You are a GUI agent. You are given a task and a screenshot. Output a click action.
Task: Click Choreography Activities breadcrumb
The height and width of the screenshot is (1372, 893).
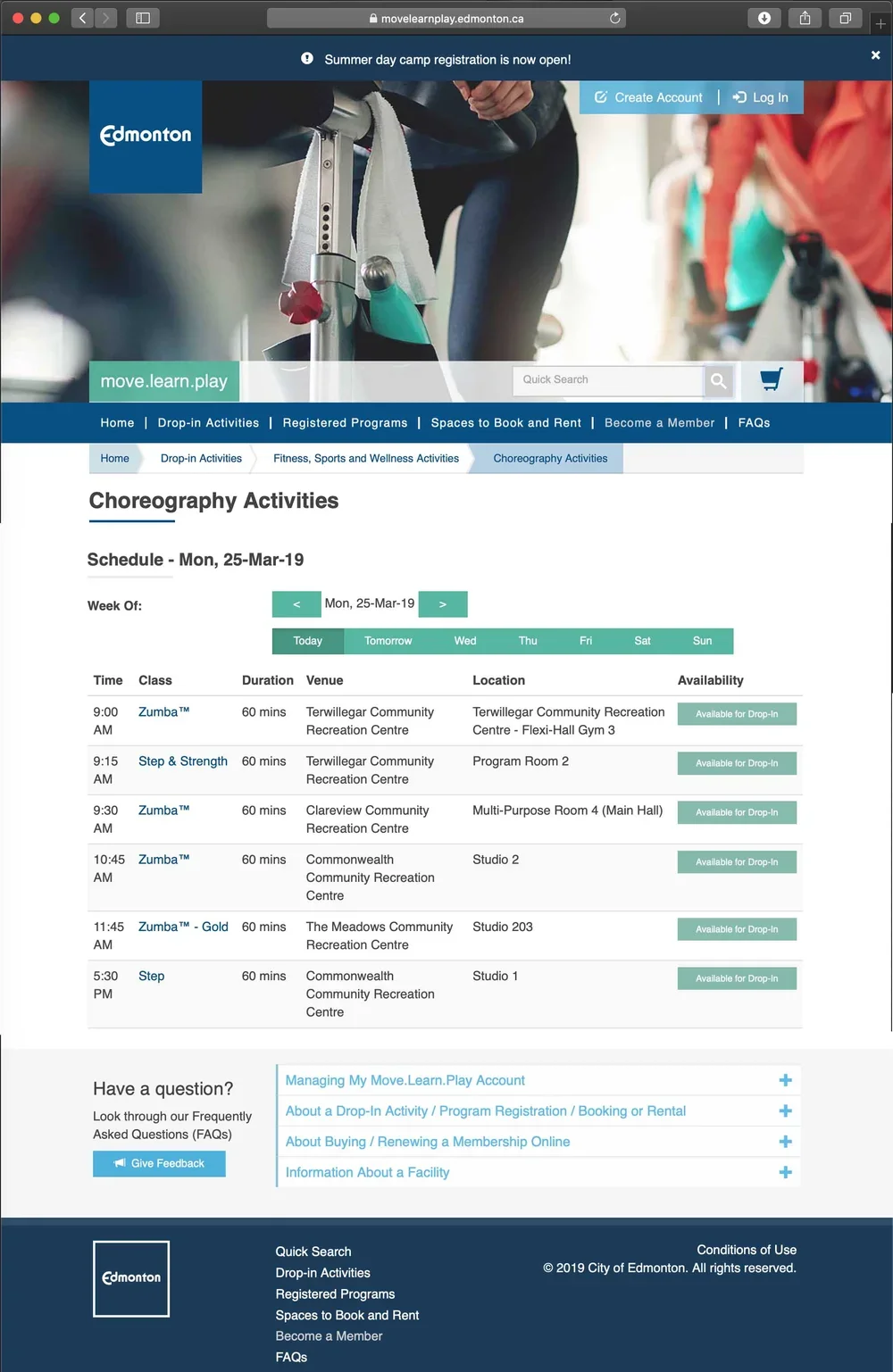(x=550, y=459)
